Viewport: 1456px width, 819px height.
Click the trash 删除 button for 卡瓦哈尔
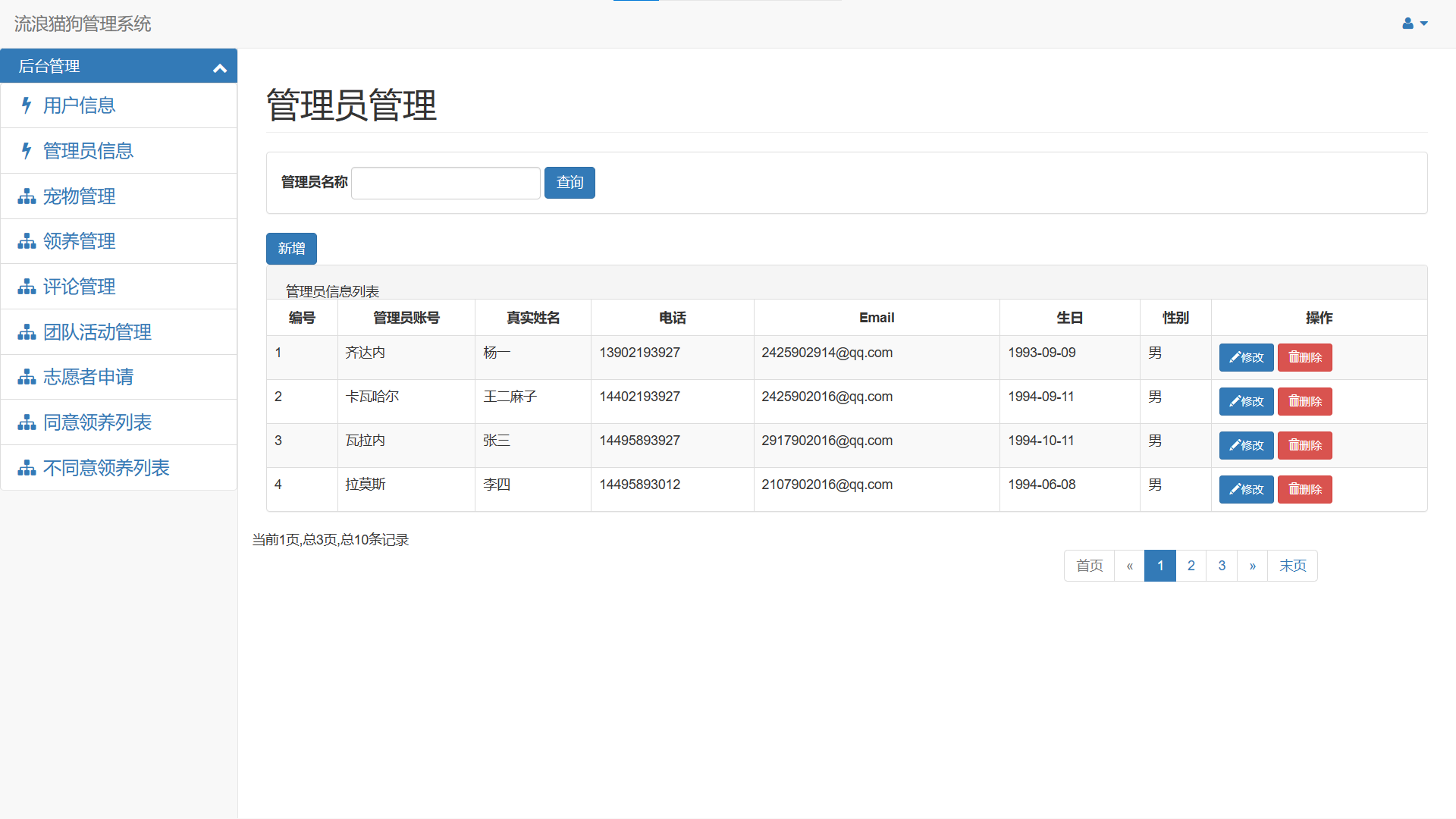point(1304,401)
